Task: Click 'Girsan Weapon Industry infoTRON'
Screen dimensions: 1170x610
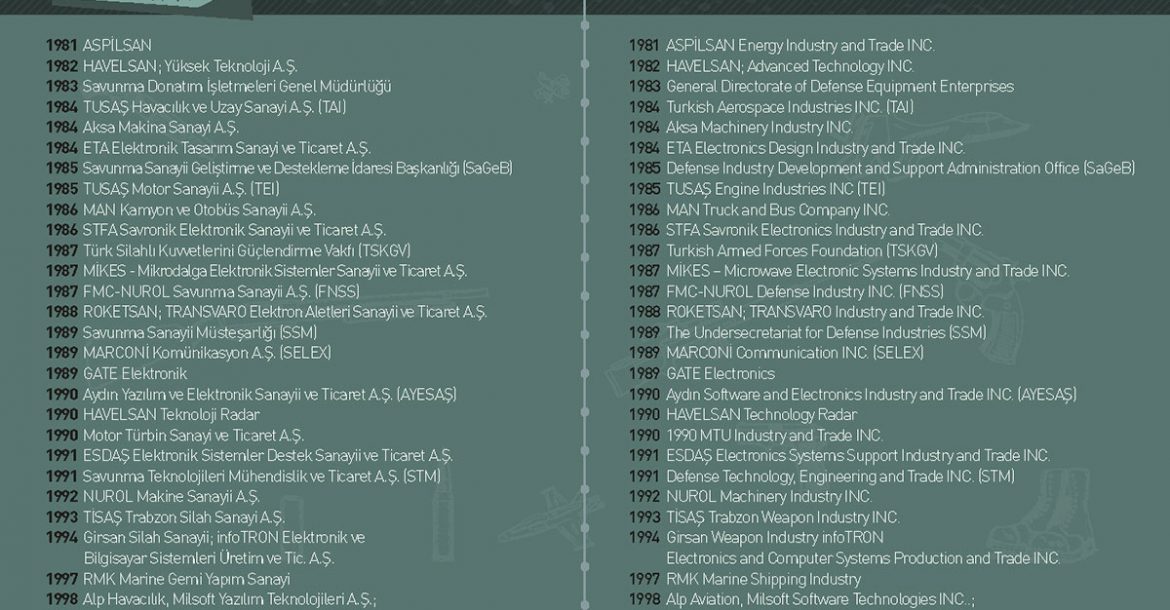Action: 775,538
